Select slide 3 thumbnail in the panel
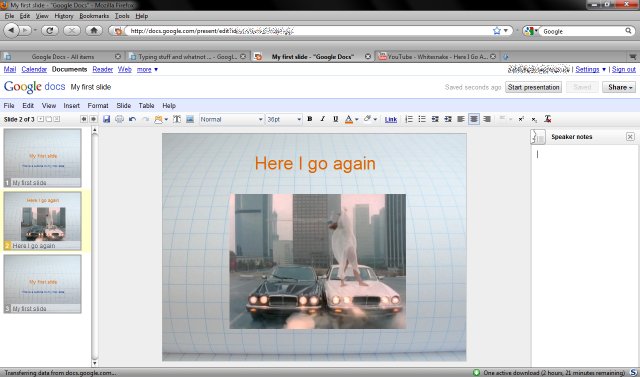Image resolution: width=640 pixels, height=377 pixels. (42, 284)
